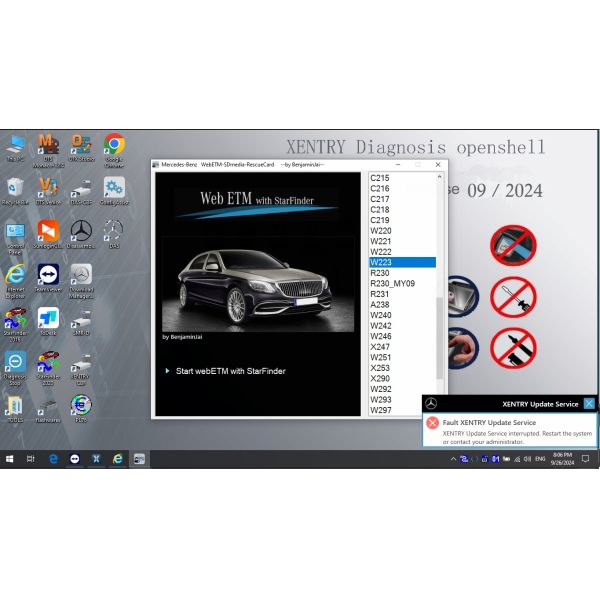
Task: Click the Windows Start button
Action: click(x=9, y=458)
